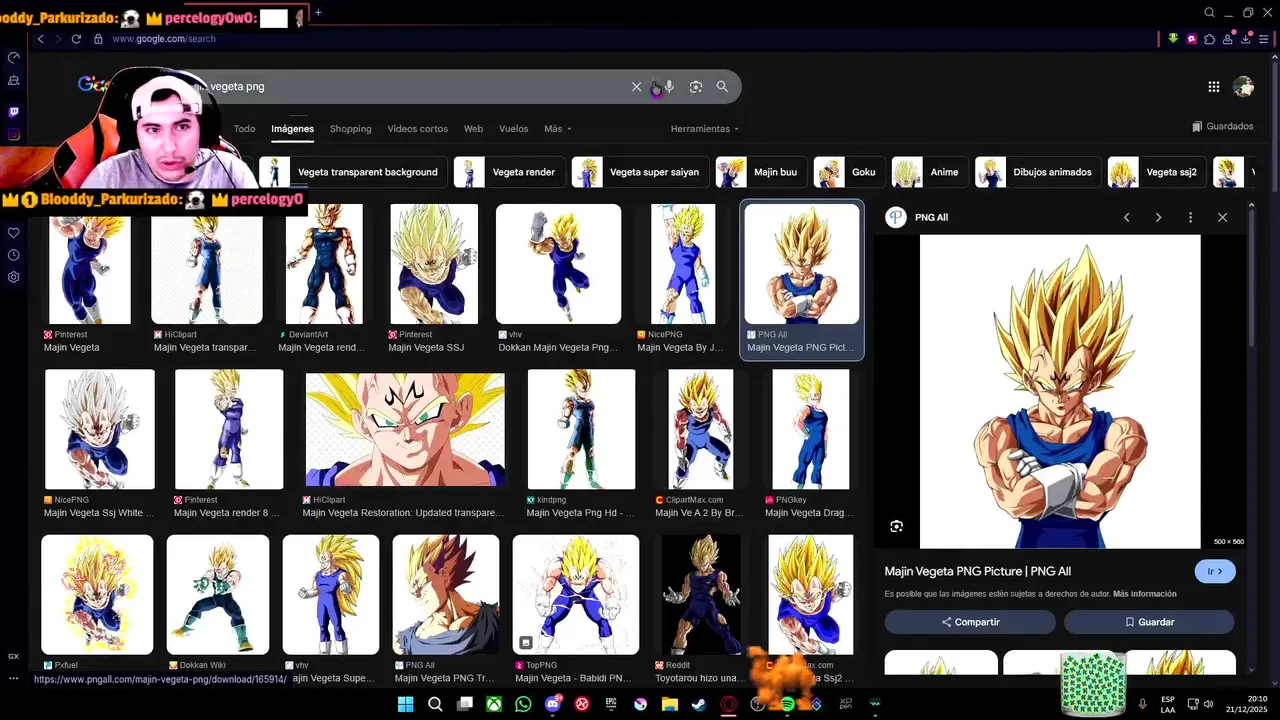The width and height of the screenshot is (1280, 720).
Task: Open Discord from the taskbar
Action: pos(552,704)
